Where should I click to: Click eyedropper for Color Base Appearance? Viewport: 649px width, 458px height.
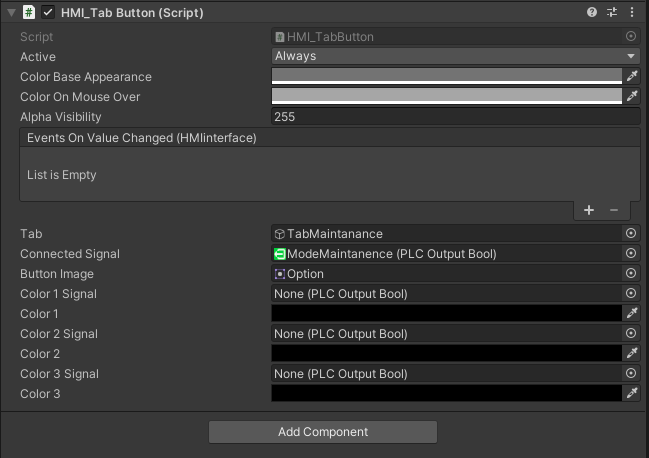point(631,77)
